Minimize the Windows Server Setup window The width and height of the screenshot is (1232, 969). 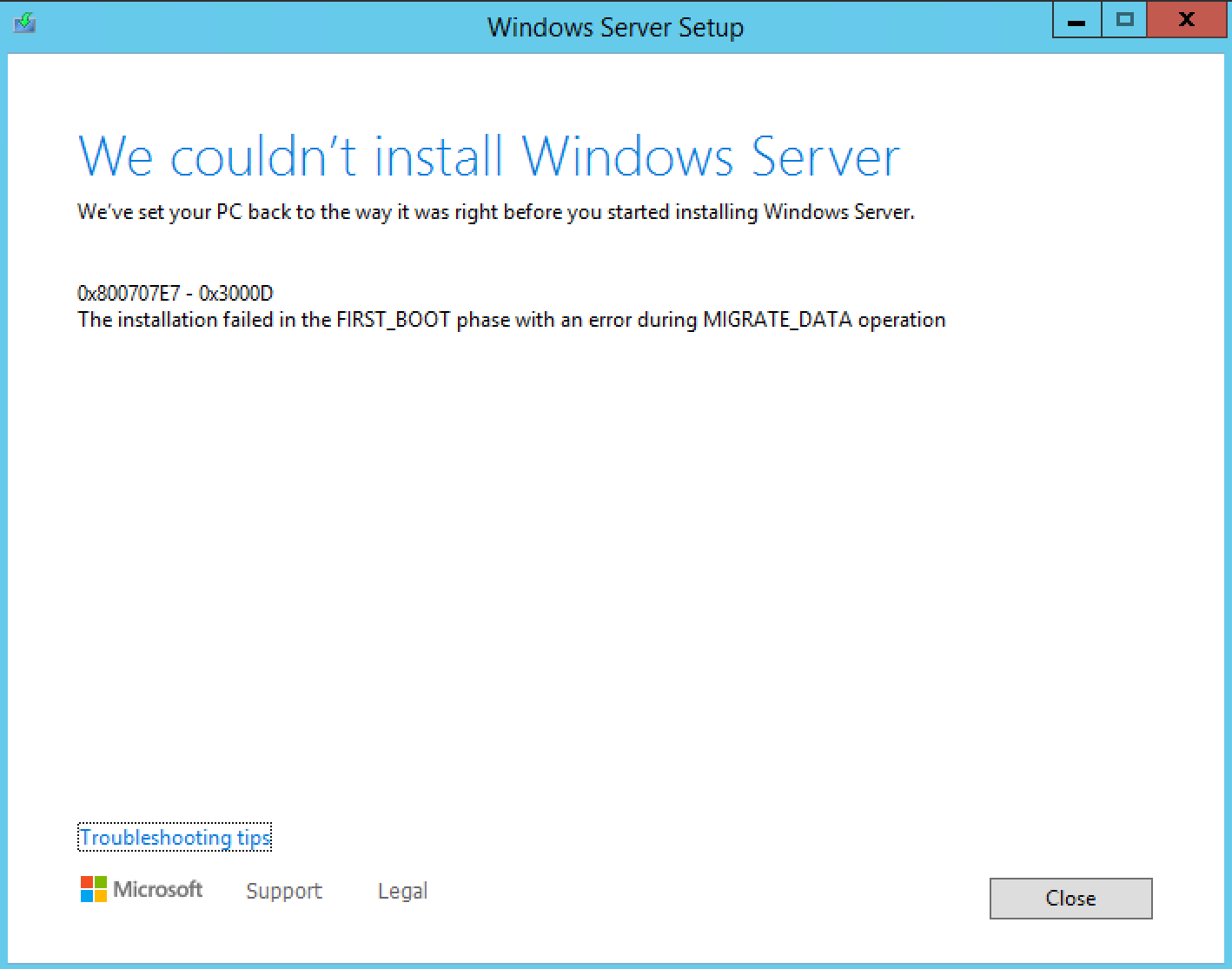click(x=1076, y=19)
